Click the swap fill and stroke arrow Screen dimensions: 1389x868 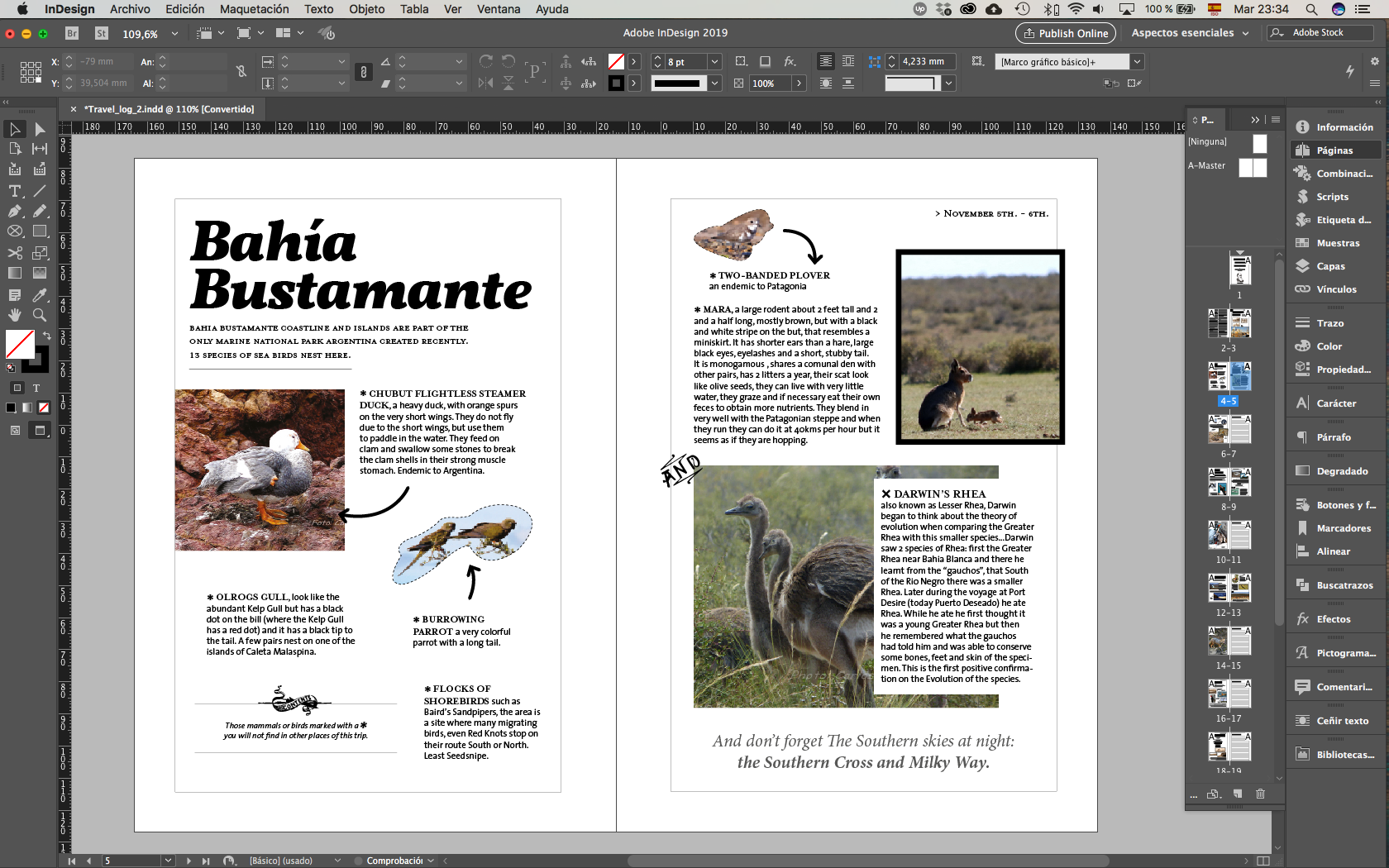point(46,335)
